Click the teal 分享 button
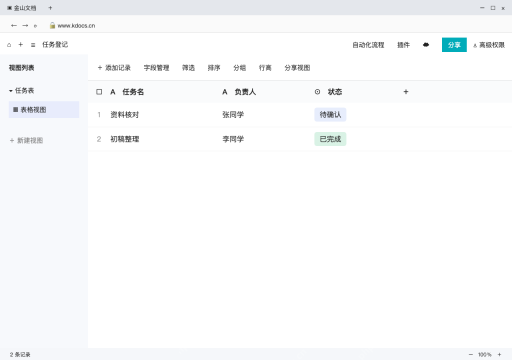The width and height of the screenshot is (512, 360). (x=454, y=45)
